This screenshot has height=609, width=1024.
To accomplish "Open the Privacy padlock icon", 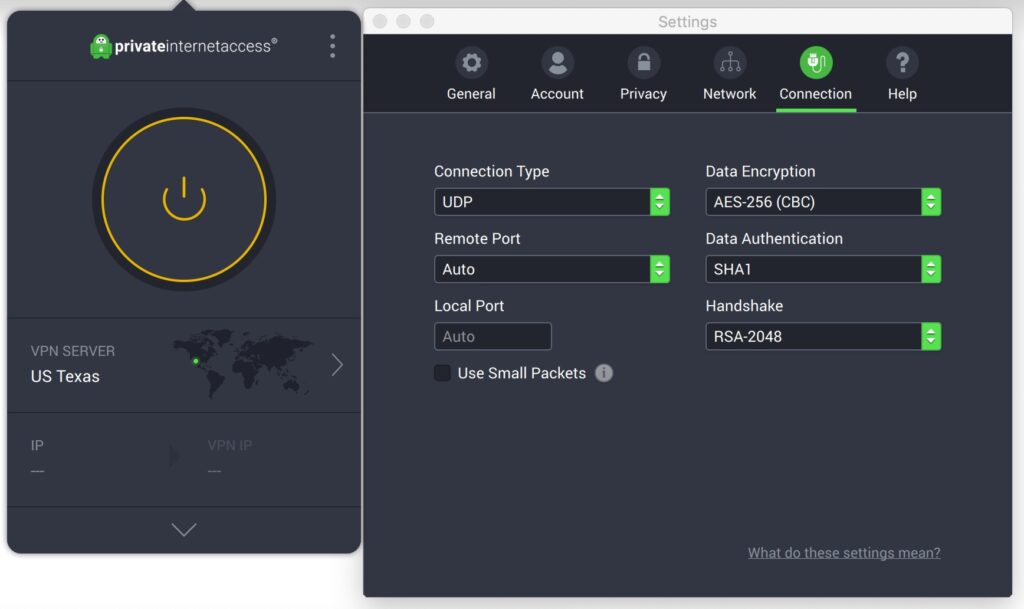I will (643, 63).
